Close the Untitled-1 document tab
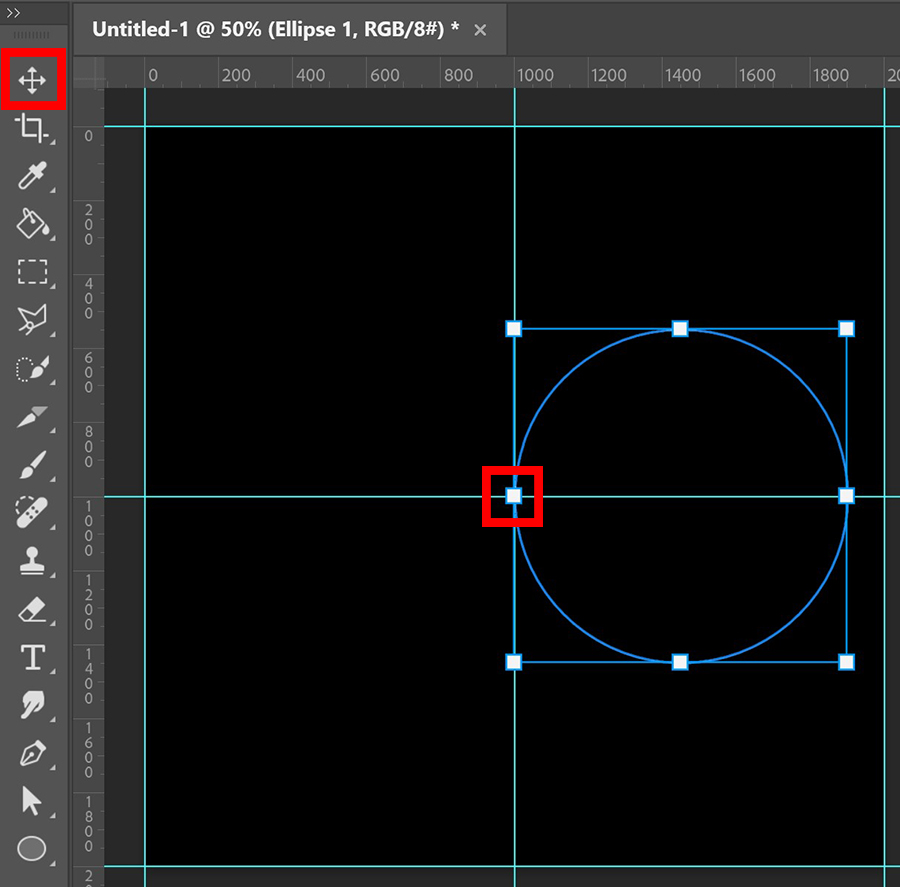This screenshot has width=900, height=887. pyautogui.click(x=480, y=30)
